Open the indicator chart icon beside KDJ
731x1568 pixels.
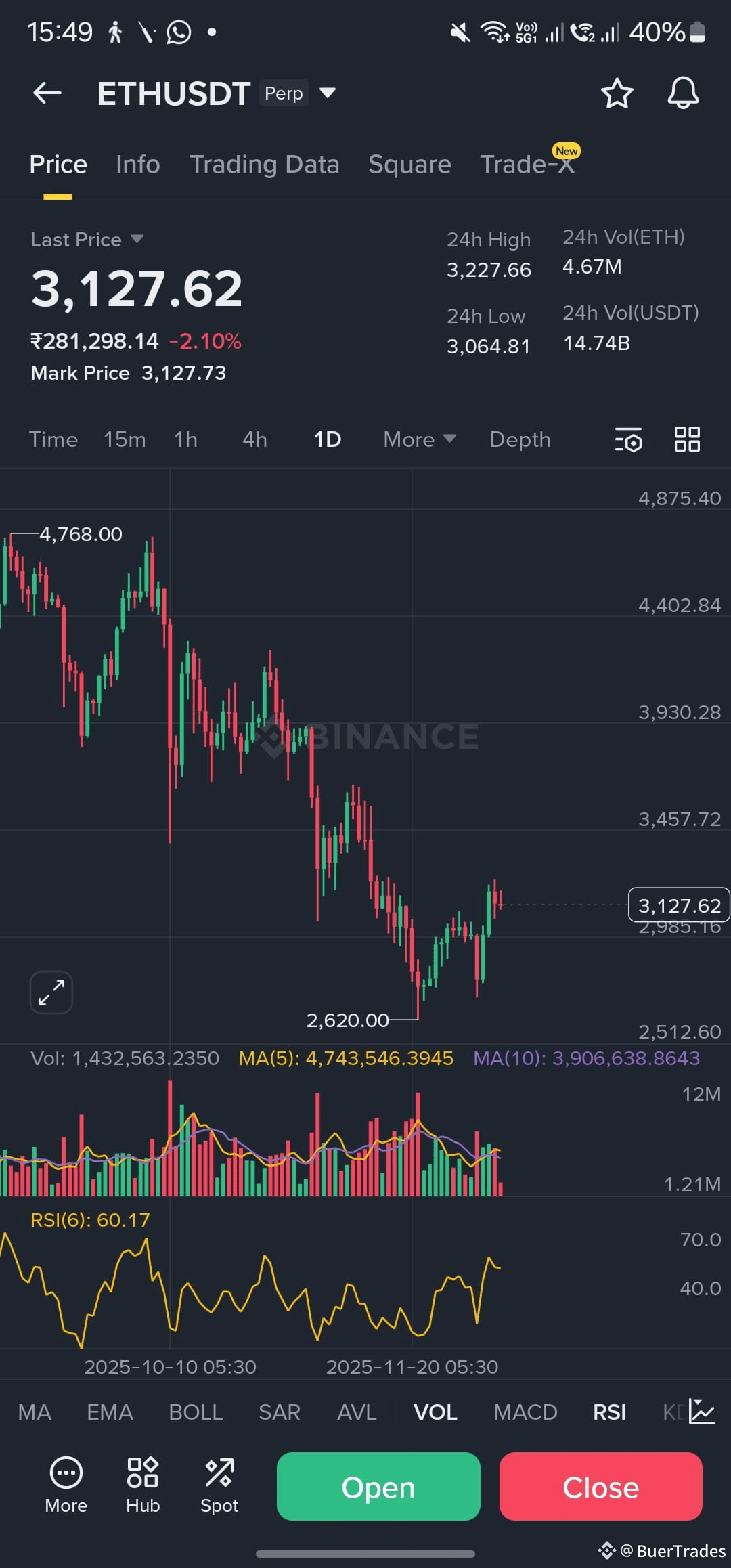702,1412
